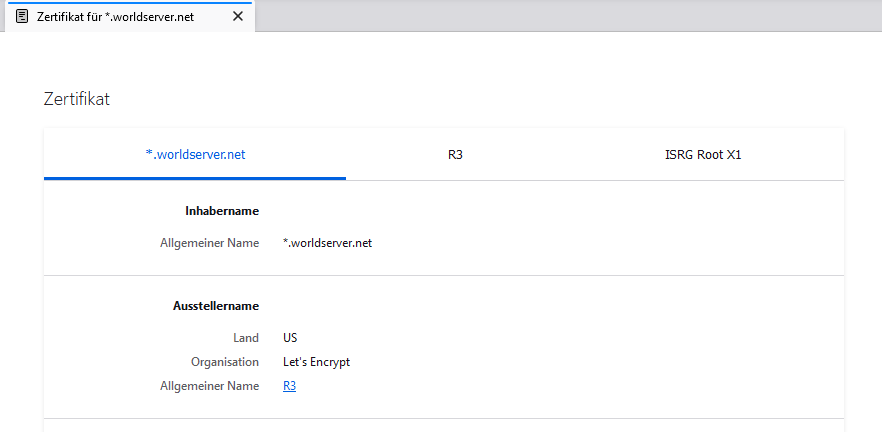The image size is (882, 432).
Task: Click the page icon in the browser tab
Action: 22,16
